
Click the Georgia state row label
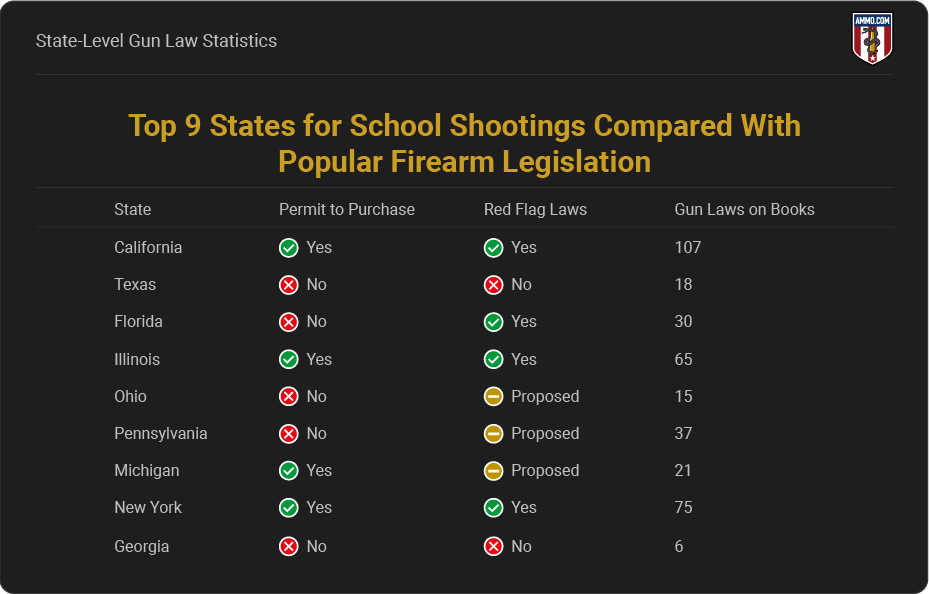[142, 546]
